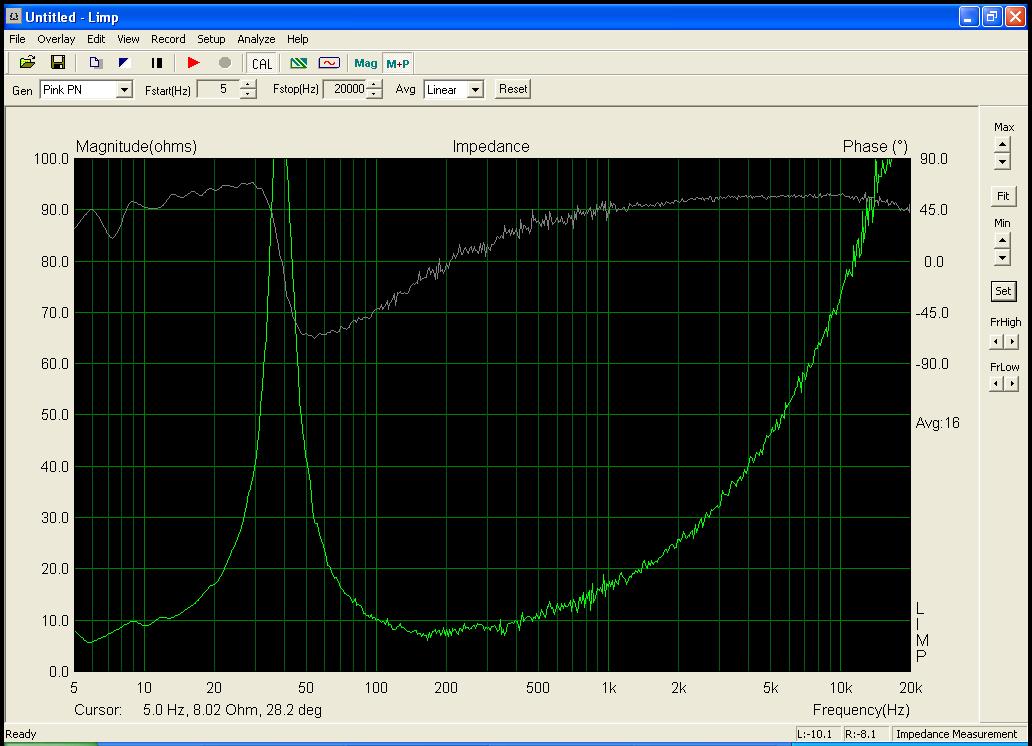Click the CAL calibration toolbar button
Viewport: 1032px width, 746px height.
tap(261, 63)
